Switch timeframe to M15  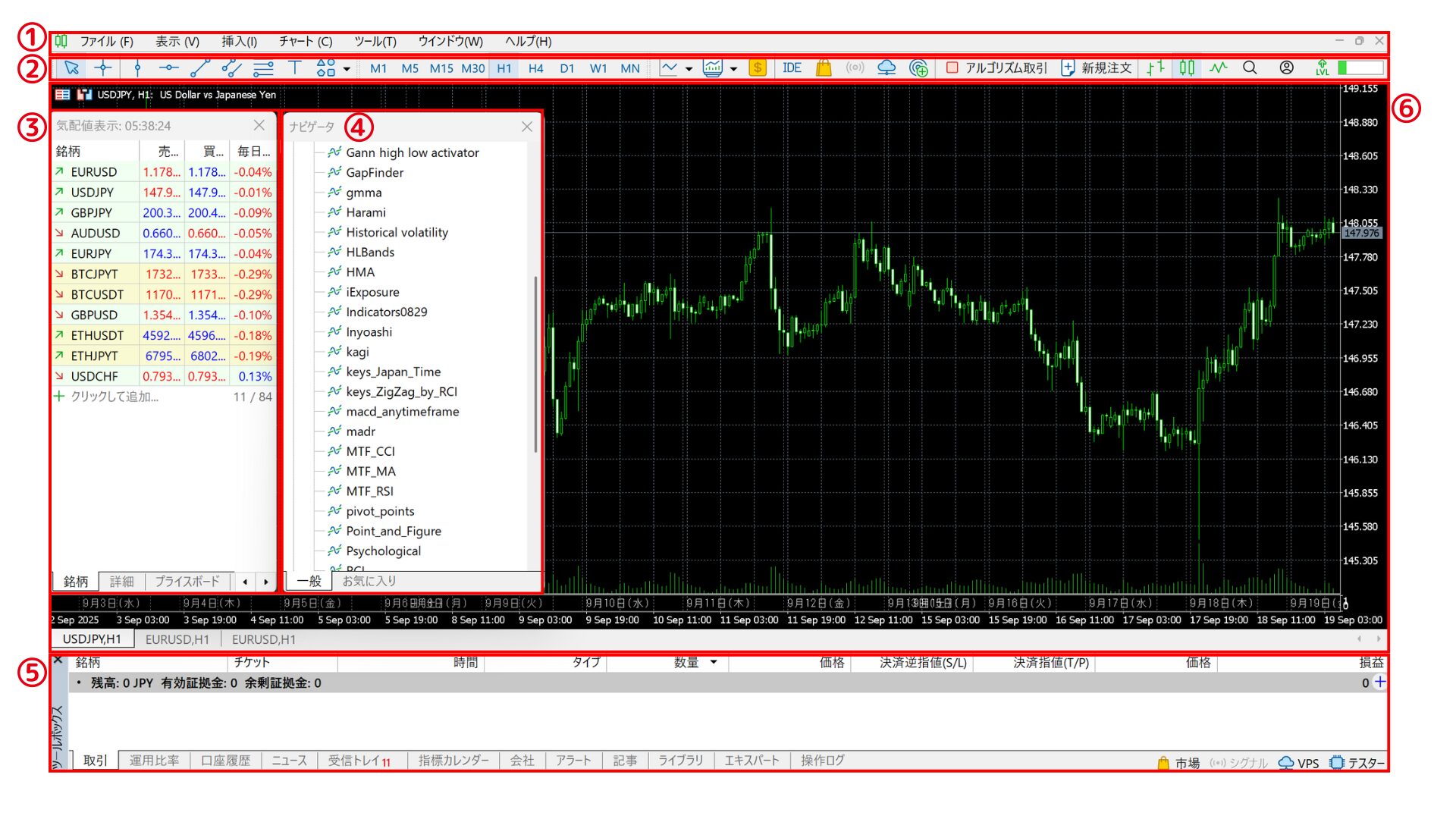point(441,68)
